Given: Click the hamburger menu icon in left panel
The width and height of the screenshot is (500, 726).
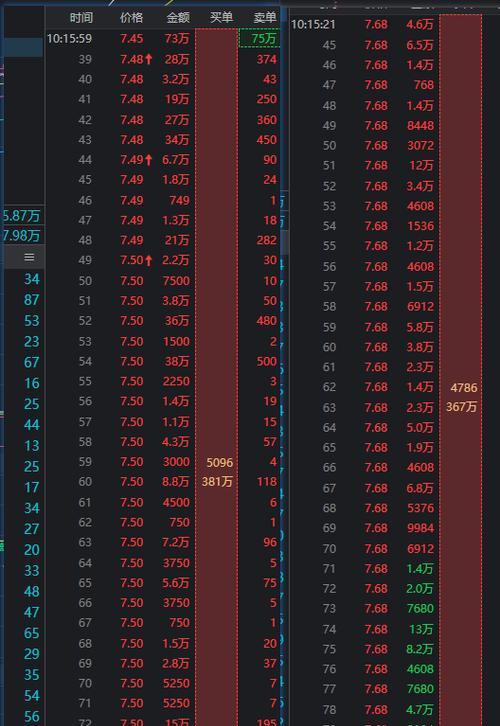Looking at the screenshot, I should click(29, 257).
